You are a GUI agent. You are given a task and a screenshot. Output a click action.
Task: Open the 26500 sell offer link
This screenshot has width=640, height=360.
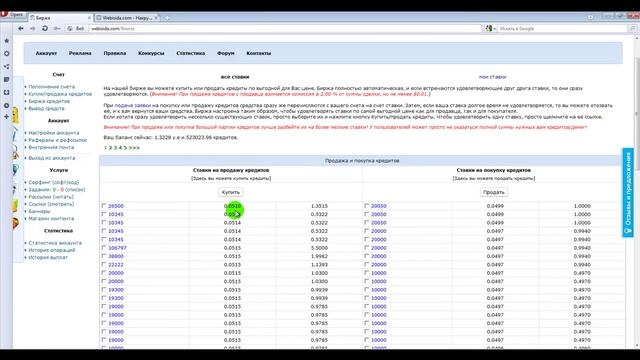[x=116, y=206]
